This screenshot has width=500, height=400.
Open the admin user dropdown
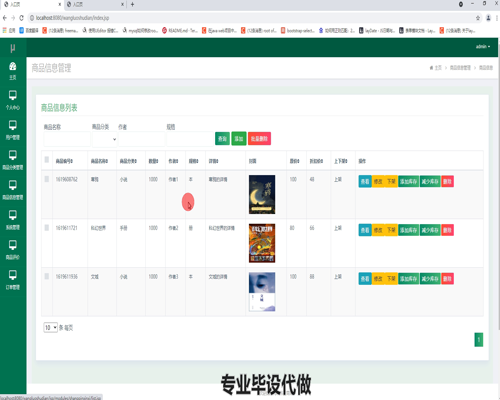coord(483,47)
